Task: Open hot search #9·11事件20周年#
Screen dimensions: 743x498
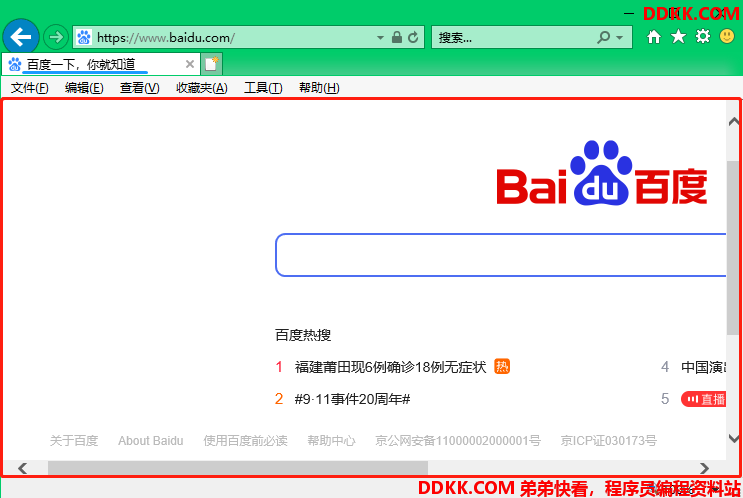Action: click(352, 399)
